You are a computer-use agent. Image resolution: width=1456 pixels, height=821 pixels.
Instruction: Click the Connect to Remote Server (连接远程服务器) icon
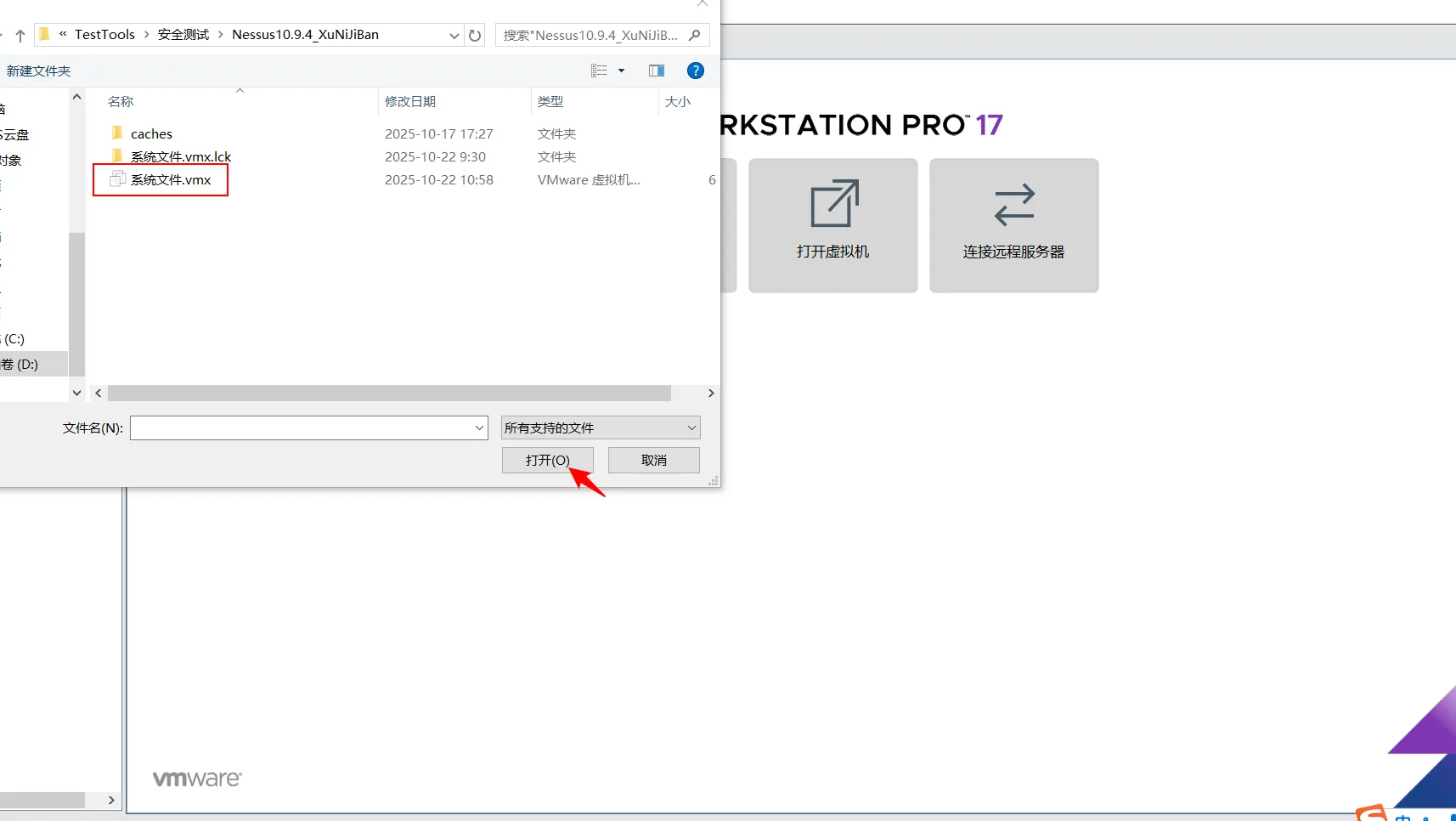coord(1013,205)
